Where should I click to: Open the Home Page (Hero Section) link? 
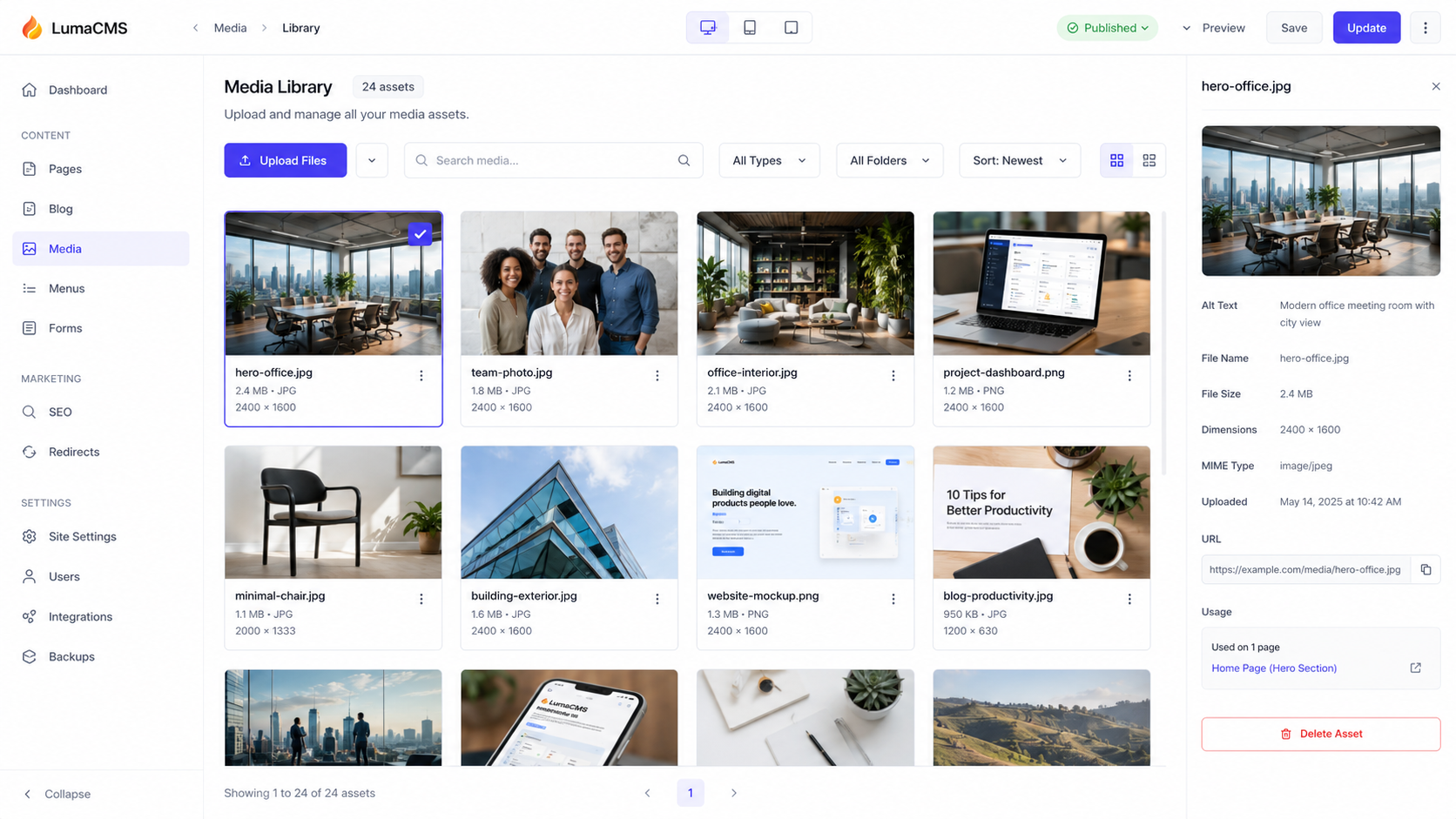(1274, 668)
